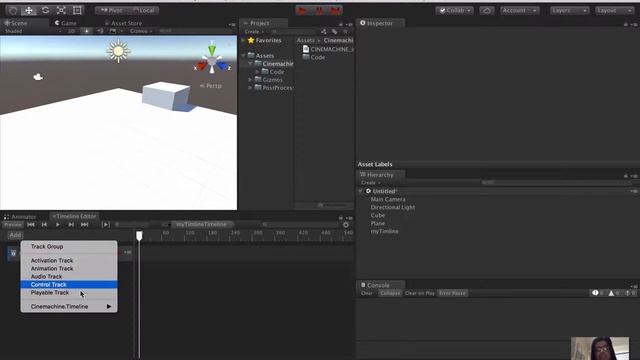
Task: Toggle Collapse in Console
Action: pos(390,293)
